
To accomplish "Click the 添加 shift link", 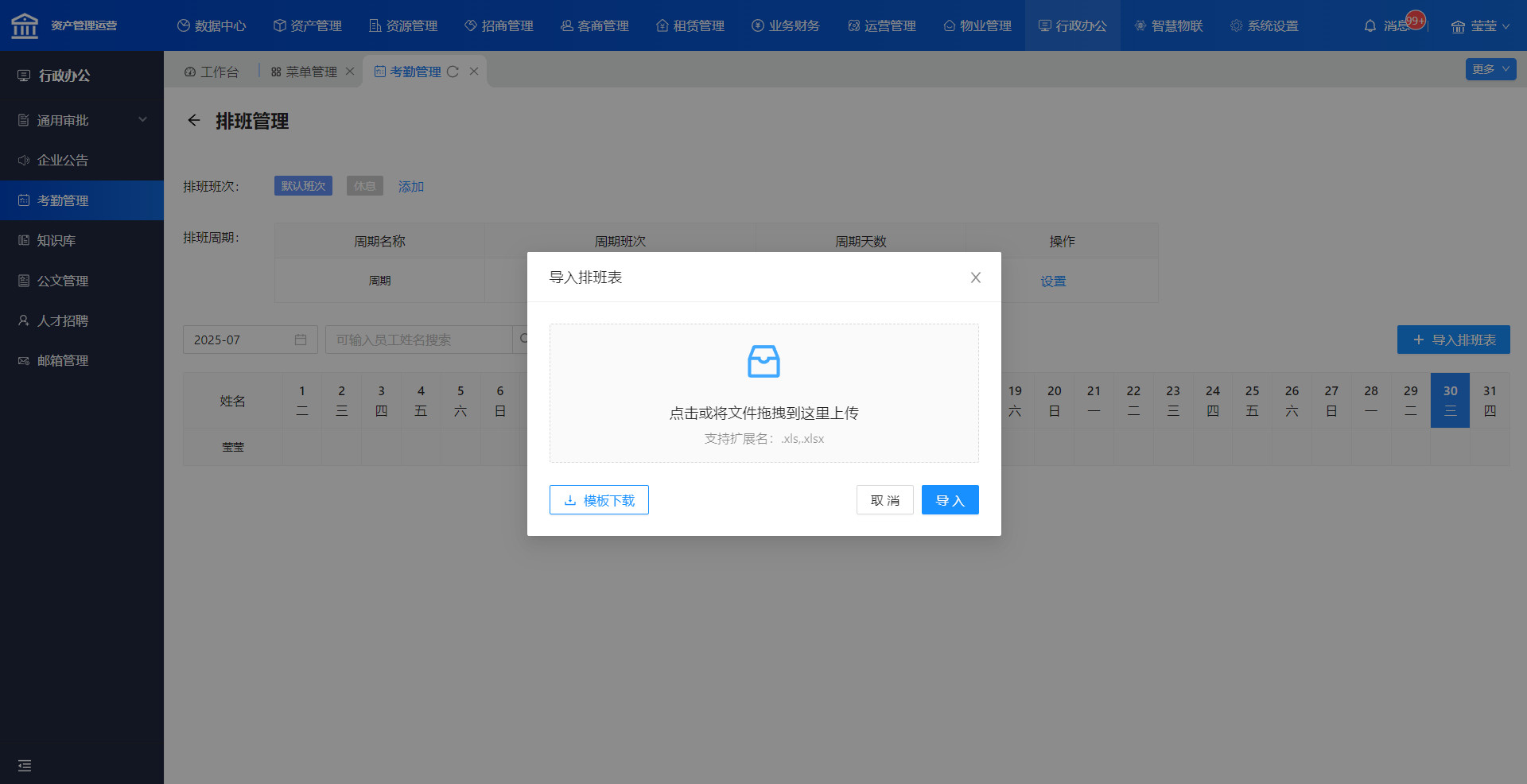I will (411, 186).
